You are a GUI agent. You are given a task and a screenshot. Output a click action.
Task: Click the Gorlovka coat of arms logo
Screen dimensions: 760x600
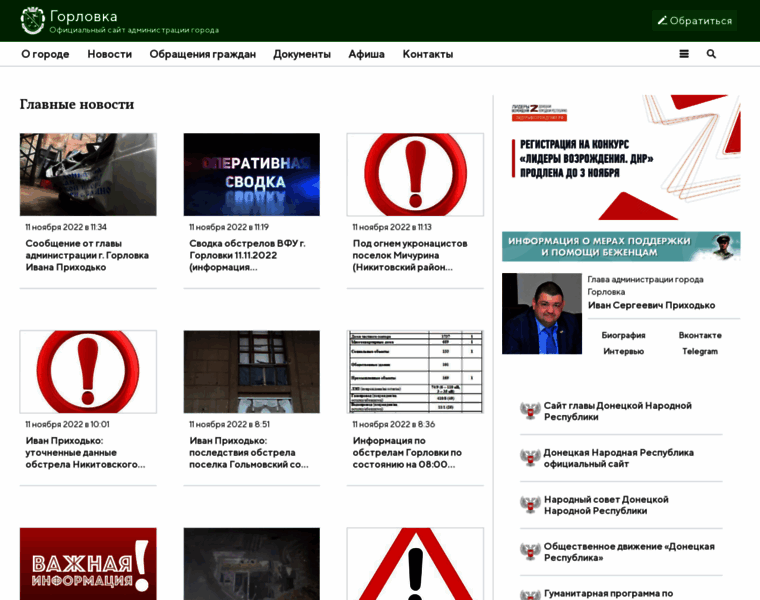coord(33,21)
